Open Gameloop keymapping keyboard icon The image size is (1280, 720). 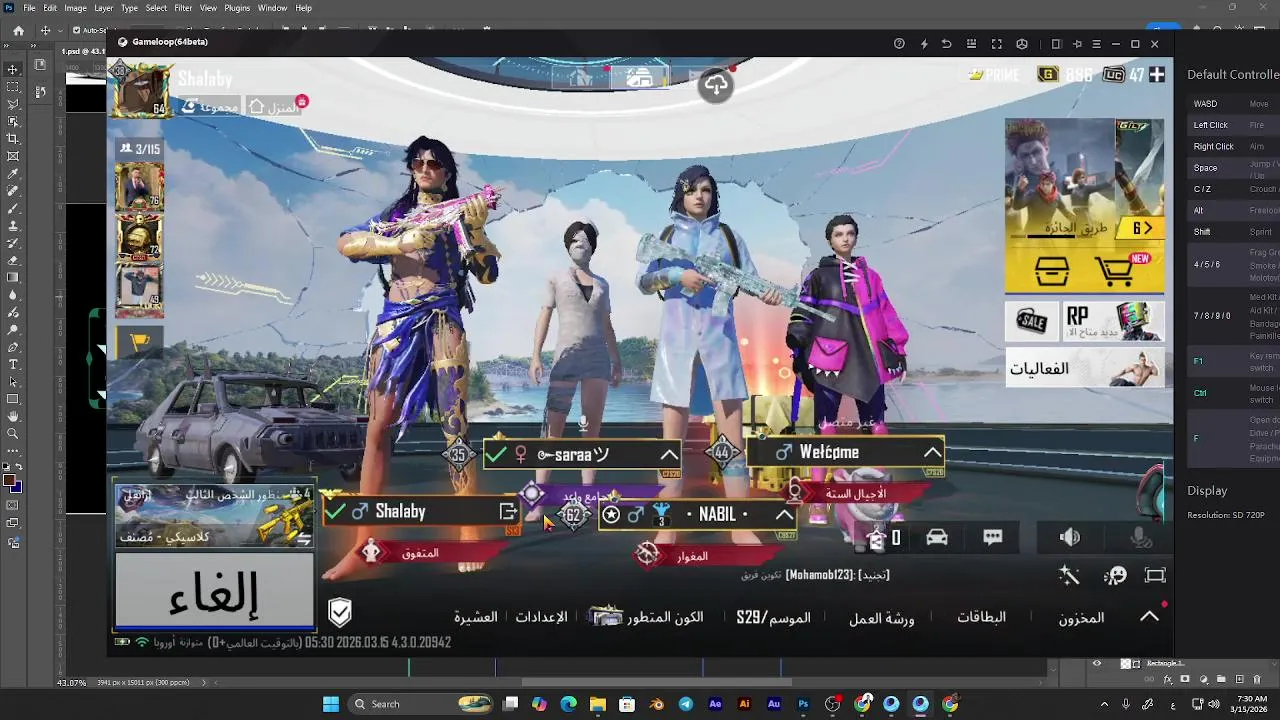pos(972,44)
